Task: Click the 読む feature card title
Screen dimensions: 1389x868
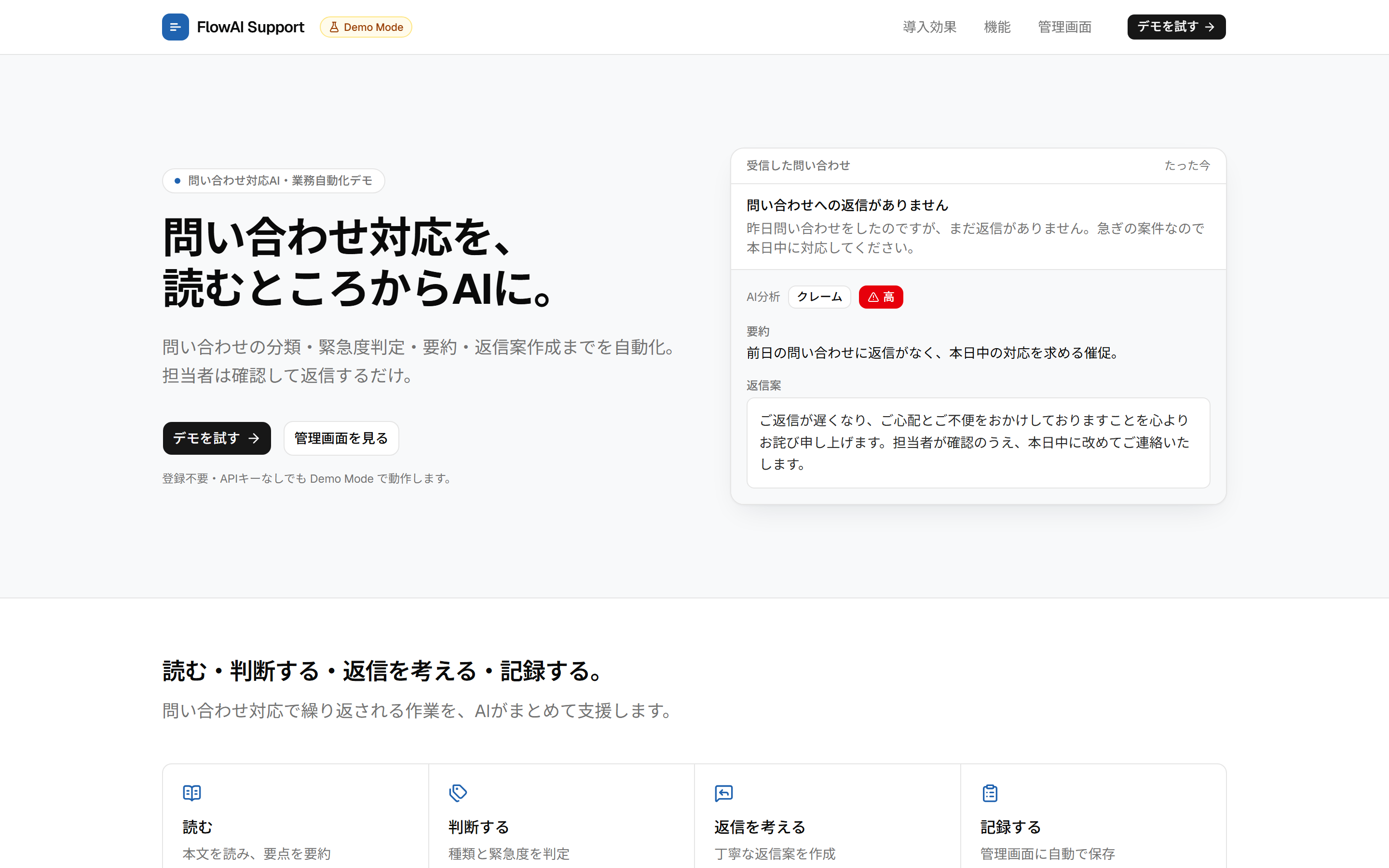Action: click(x=197, y=827)
